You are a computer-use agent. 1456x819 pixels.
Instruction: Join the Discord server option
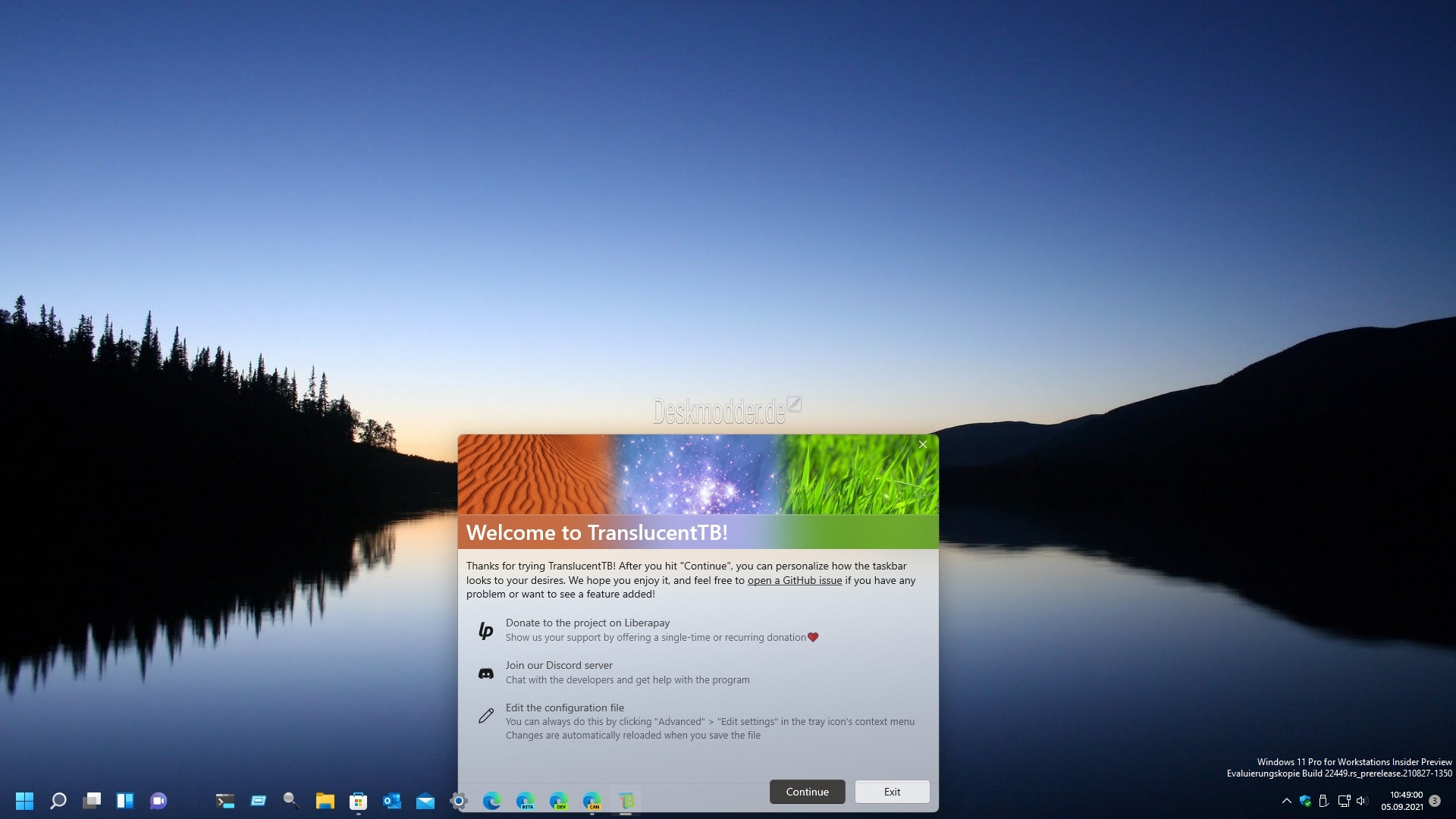(x=558, y=665)
